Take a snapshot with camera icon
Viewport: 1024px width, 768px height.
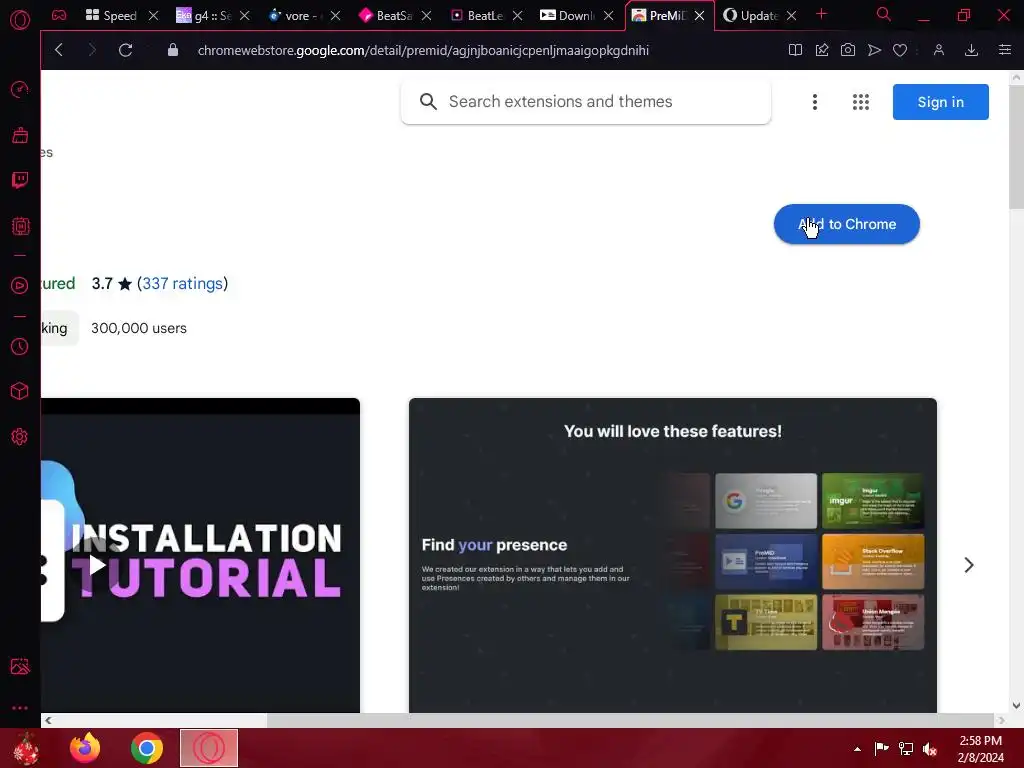click(x=848, y=50)
